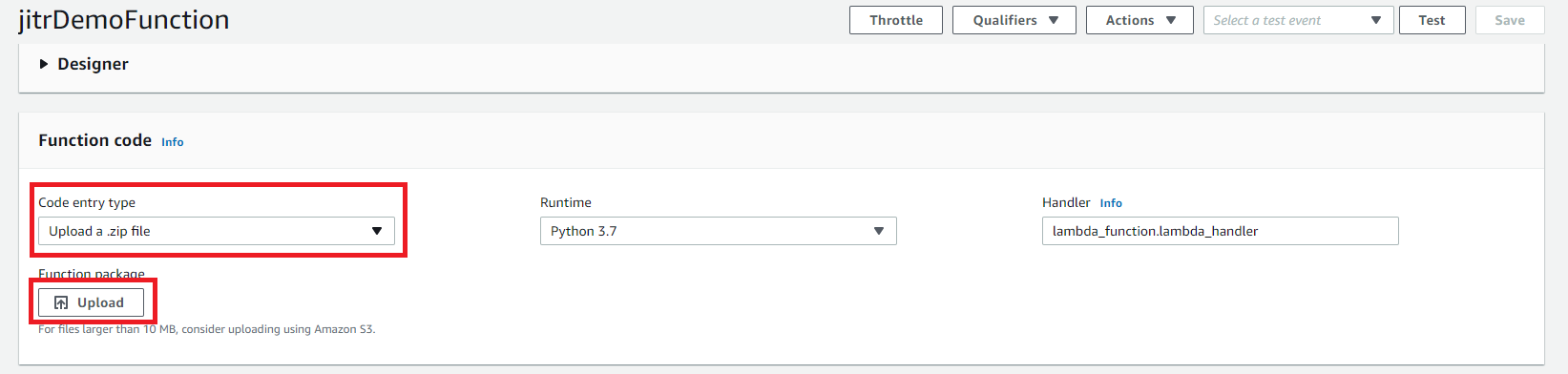
Task: Click the Throttle button
Action: click(896, 20)
